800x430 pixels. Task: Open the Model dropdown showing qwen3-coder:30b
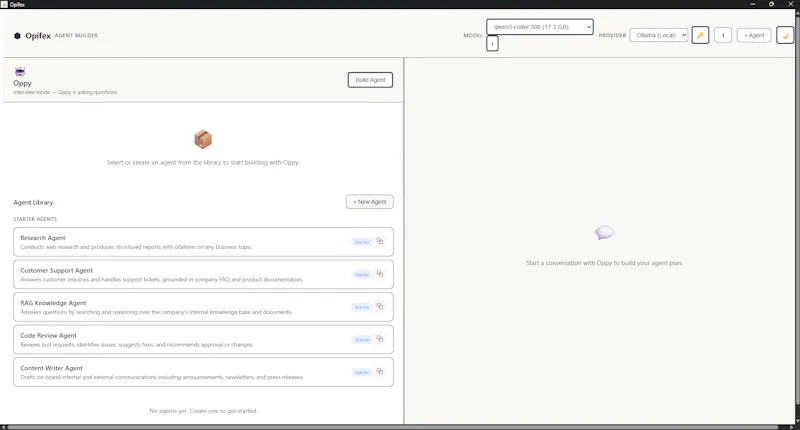[540, 27]
